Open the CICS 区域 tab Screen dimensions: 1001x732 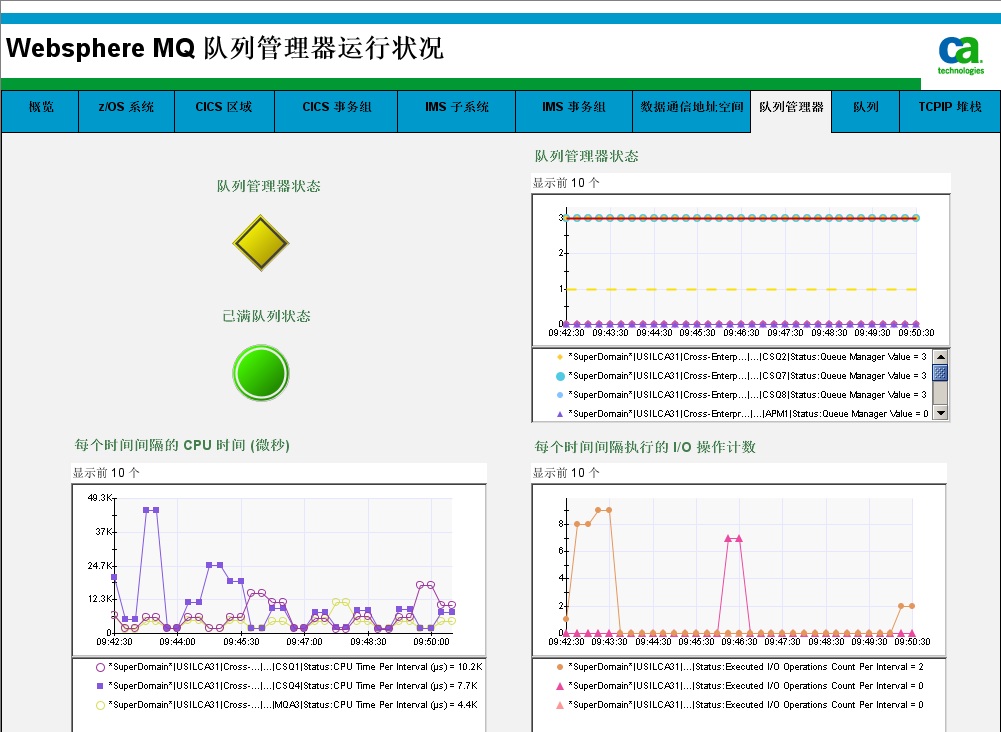tap(223, 107)
